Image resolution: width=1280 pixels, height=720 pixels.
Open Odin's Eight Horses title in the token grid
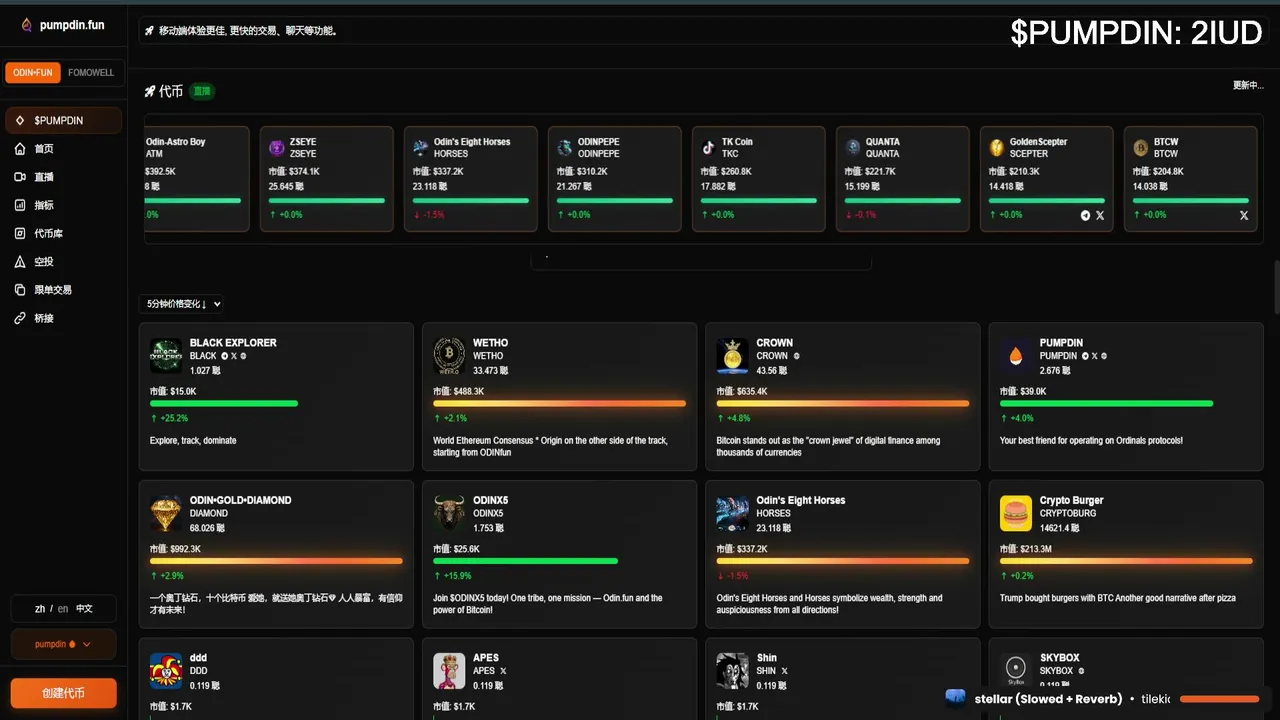tap(801, 500)
